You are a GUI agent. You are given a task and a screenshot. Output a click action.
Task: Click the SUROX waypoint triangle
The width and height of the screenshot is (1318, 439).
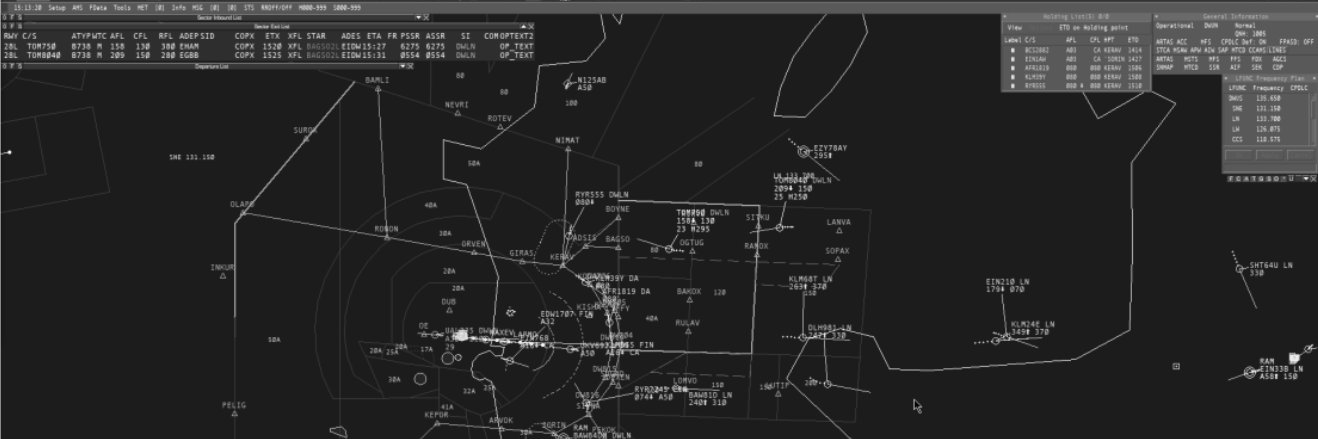[x=305, y=139]
